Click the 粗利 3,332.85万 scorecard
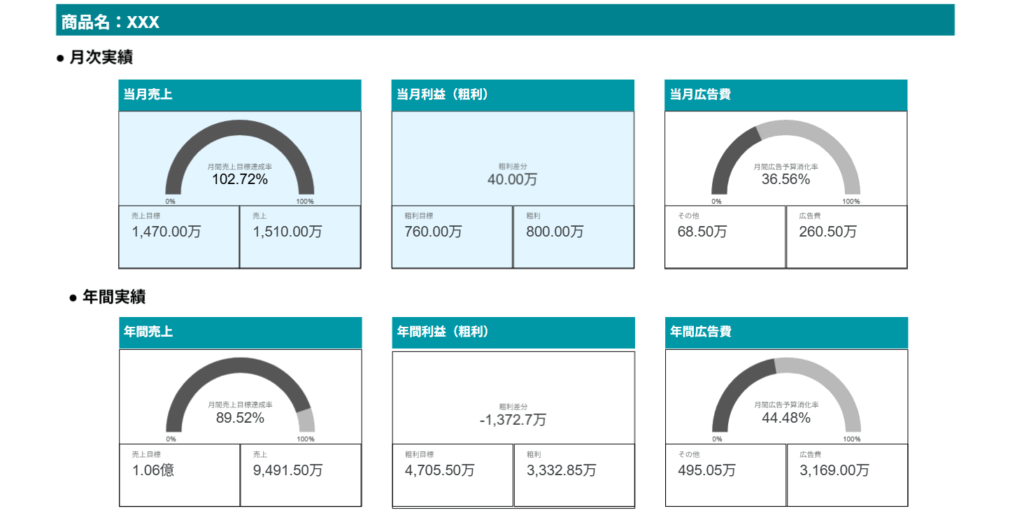The width and height of the screenshot is (1024, 520). 573,475
